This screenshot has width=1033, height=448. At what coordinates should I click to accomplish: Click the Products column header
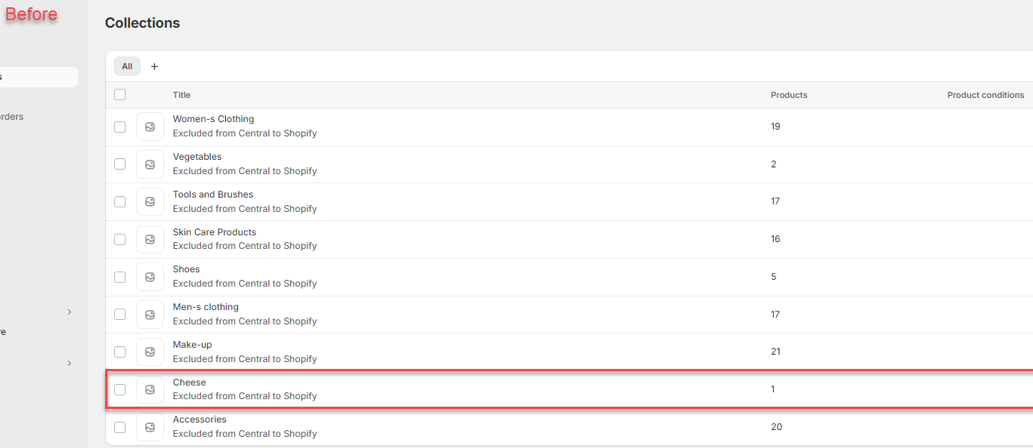click(x=789, y=95)
